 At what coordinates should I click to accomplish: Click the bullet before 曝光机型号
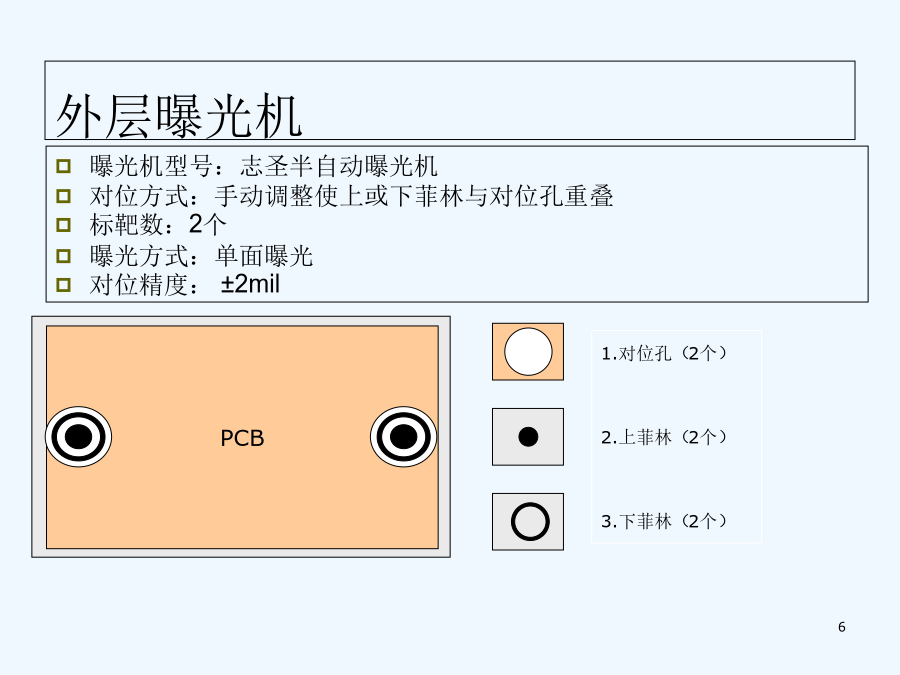pos(64,166)
